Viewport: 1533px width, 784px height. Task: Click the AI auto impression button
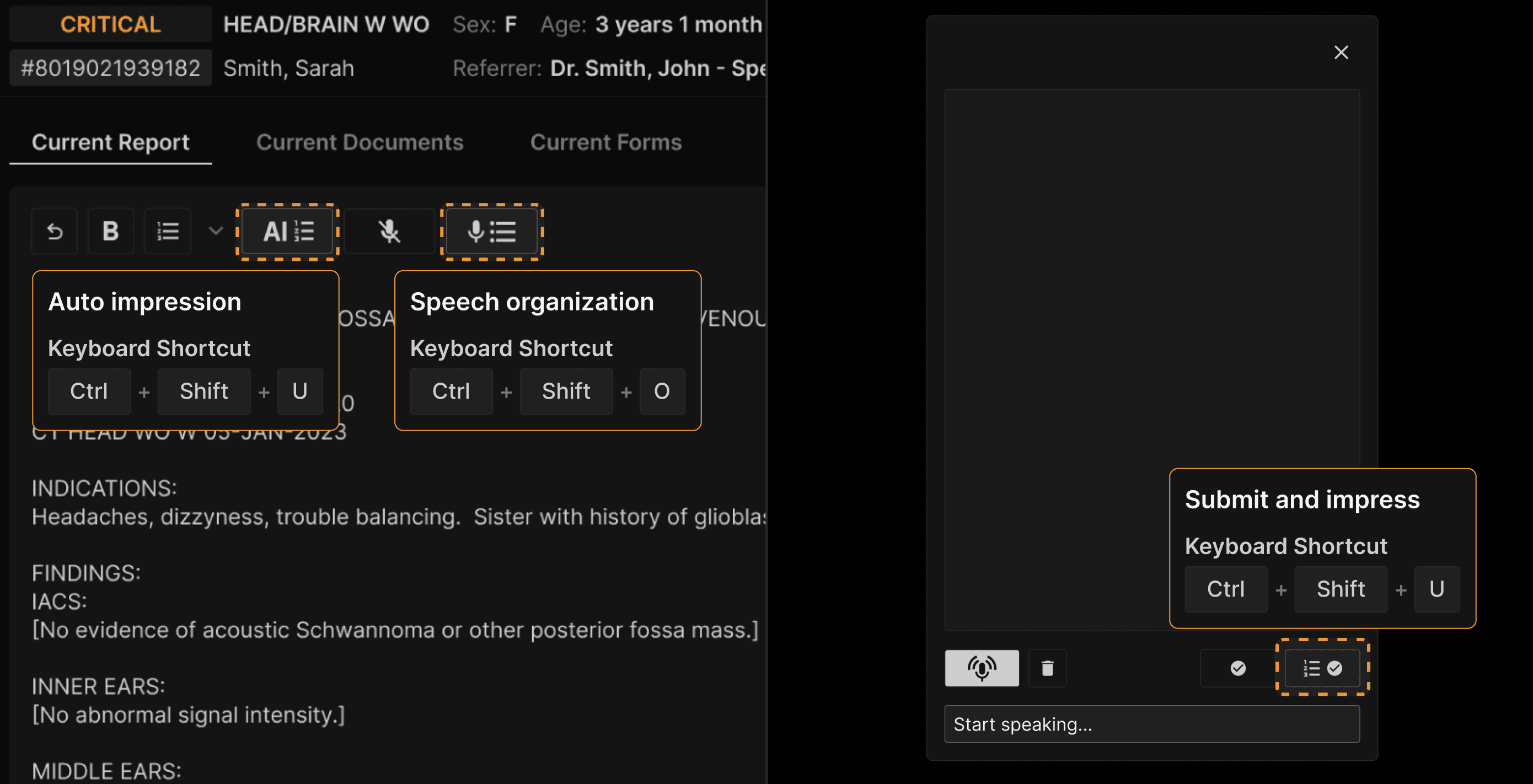coord(288,232)
